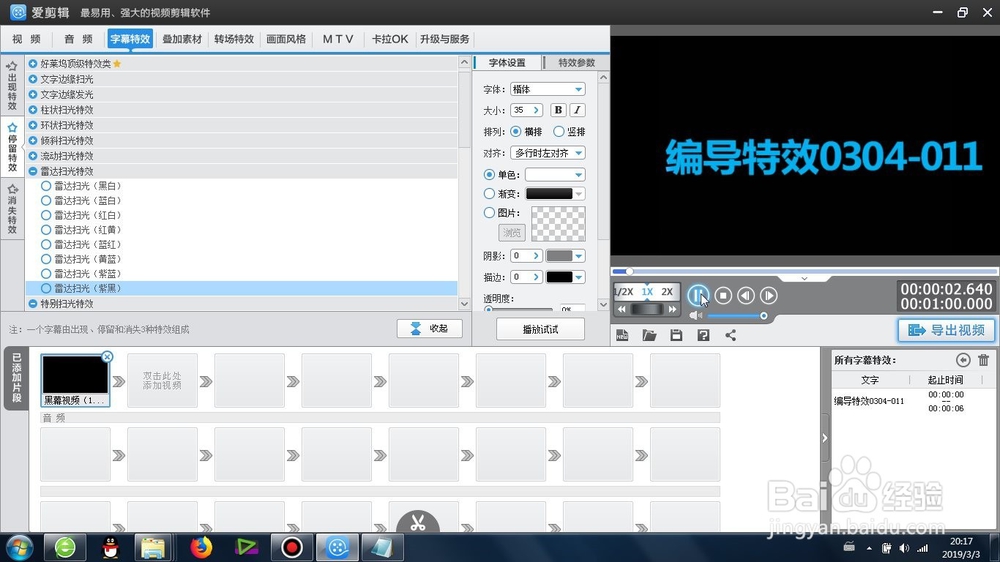This screenshot has height=562, width=1000.
Task: Collapse the 雷达扫光特效 category
Action: (33, 171)
